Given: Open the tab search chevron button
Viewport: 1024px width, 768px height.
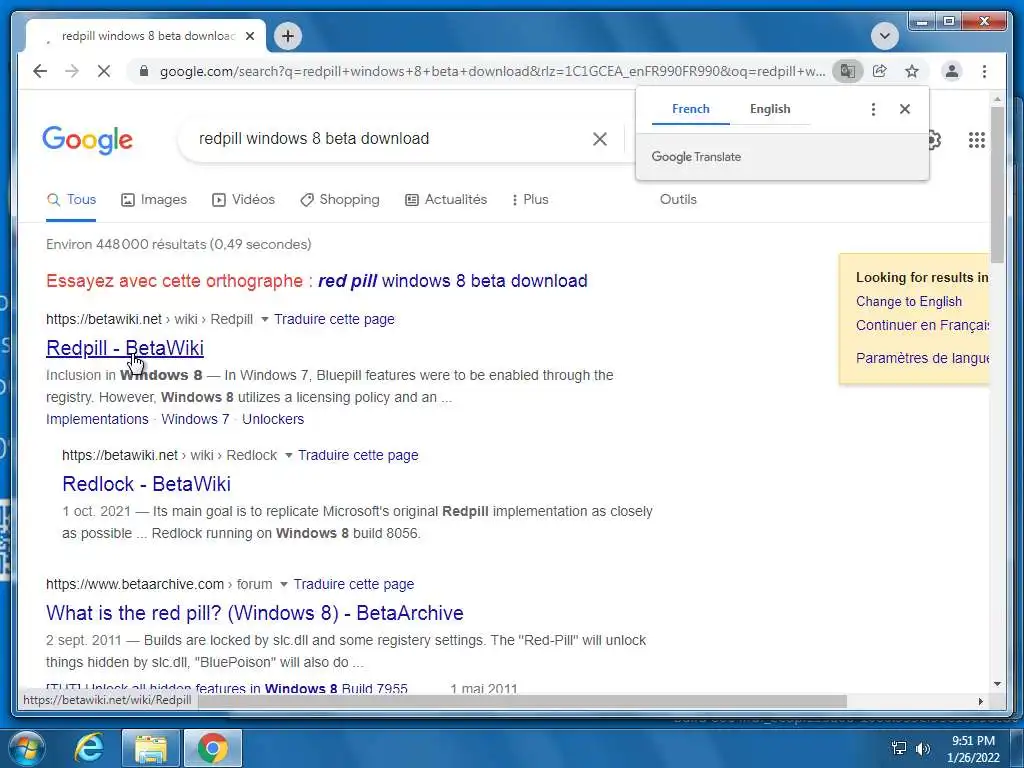Looking at the screenshot, I should coord(885,36).
